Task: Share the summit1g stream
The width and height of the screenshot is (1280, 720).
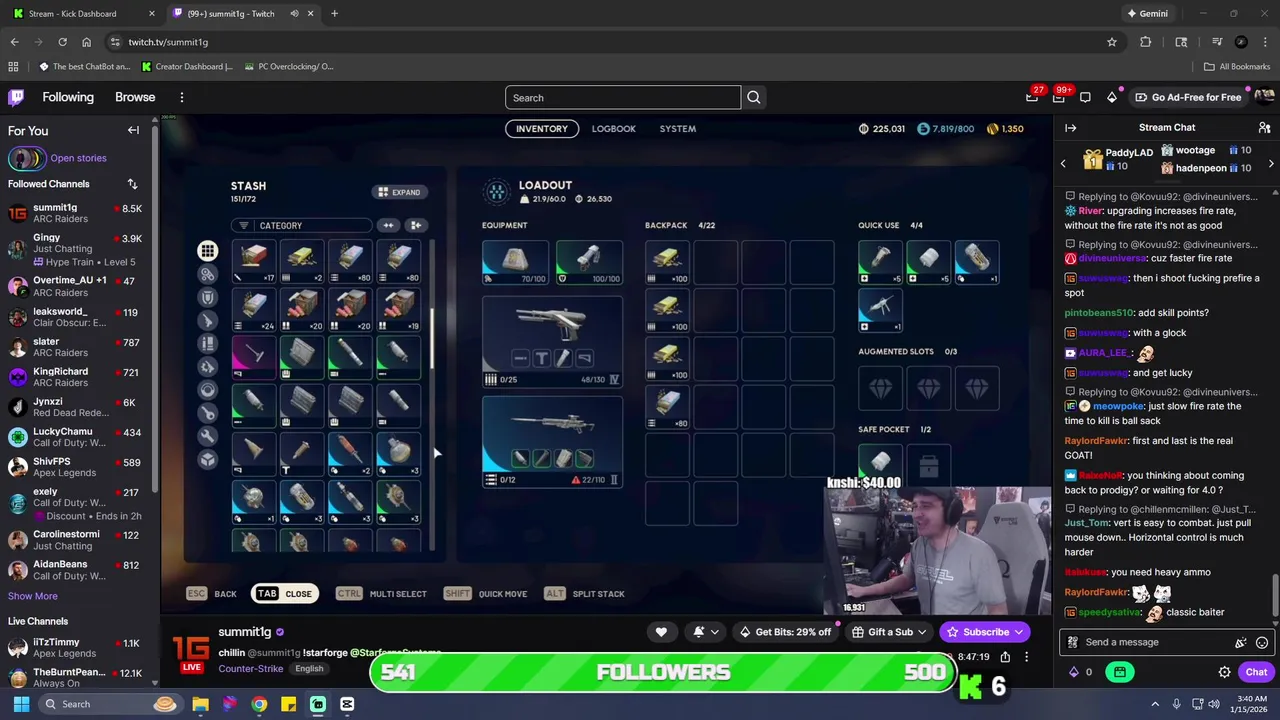Action: (x=1005, y=657)
